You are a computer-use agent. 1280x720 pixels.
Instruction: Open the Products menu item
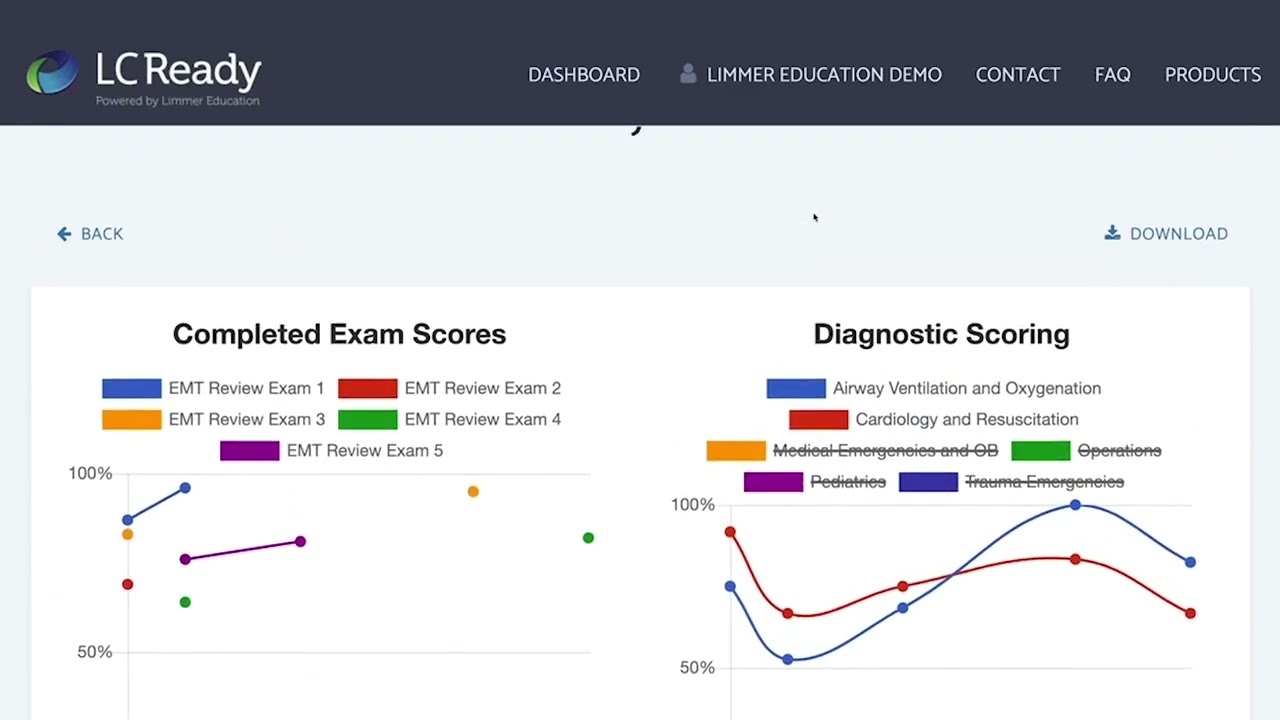point(1213,75)
